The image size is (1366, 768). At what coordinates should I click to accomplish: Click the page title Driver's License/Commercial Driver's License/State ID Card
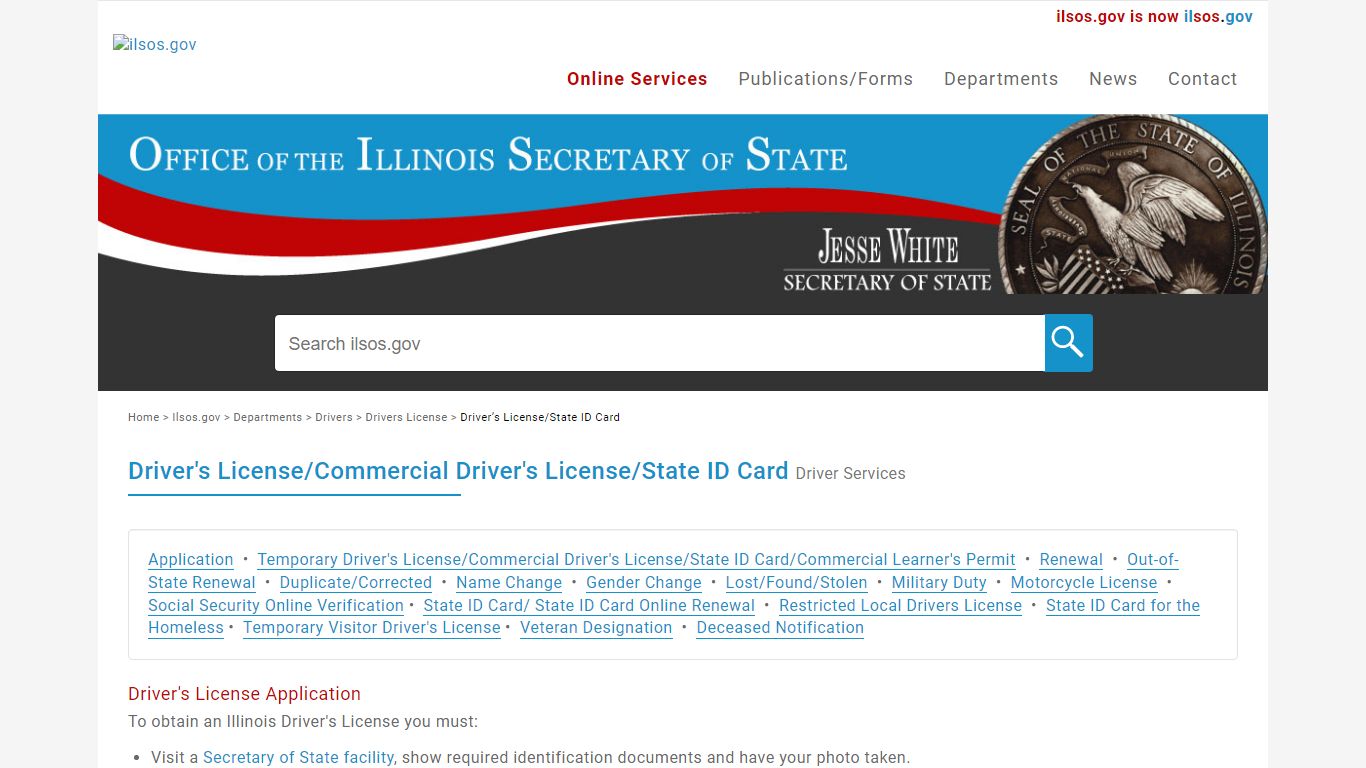(x=458, y=471)
